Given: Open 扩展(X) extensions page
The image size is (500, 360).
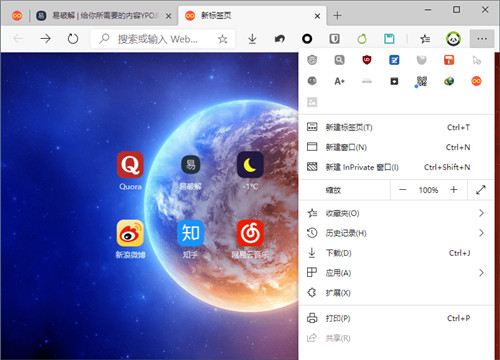Looking at the screenshot, I should pos(396,293).
